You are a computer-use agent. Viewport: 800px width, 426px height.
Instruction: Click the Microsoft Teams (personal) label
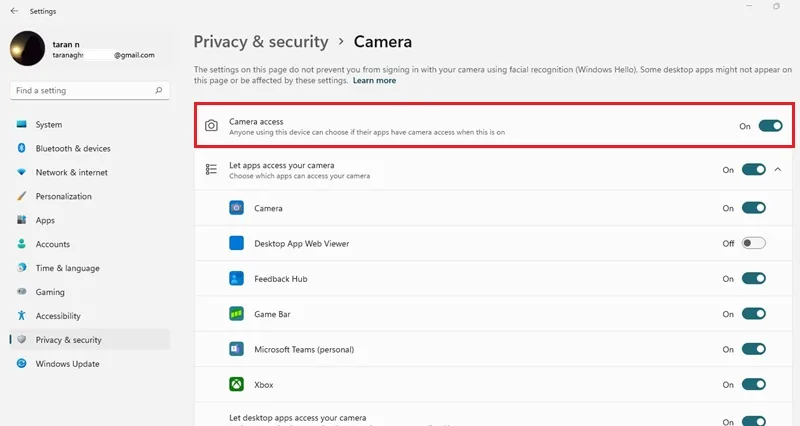[304, 349]
